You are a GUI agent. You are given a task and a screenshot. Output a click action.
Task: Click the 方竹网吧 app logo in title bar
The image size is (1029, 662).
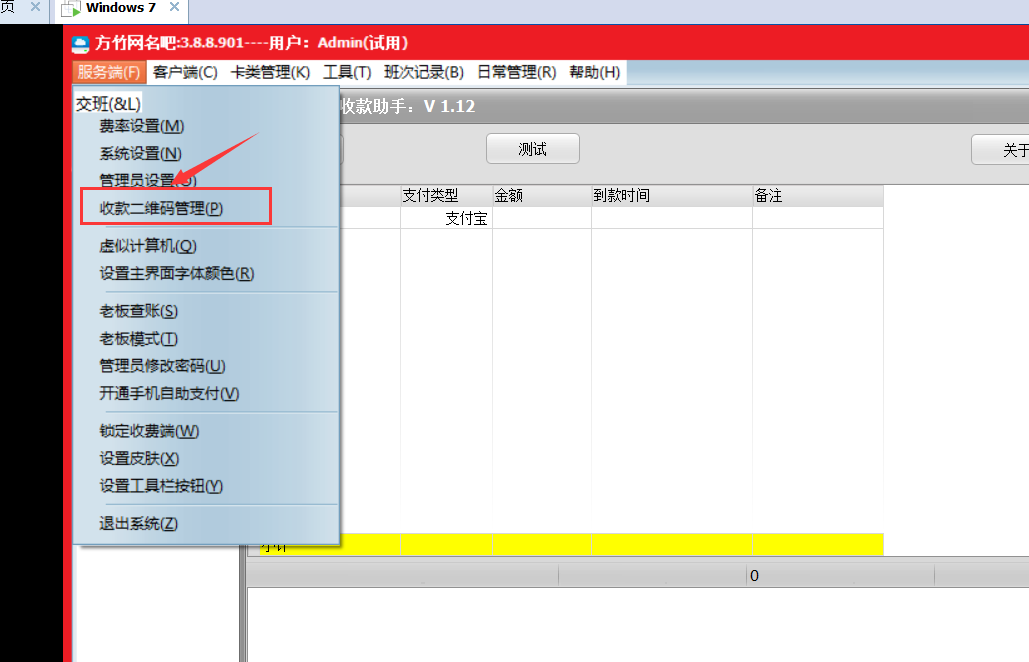81,43
